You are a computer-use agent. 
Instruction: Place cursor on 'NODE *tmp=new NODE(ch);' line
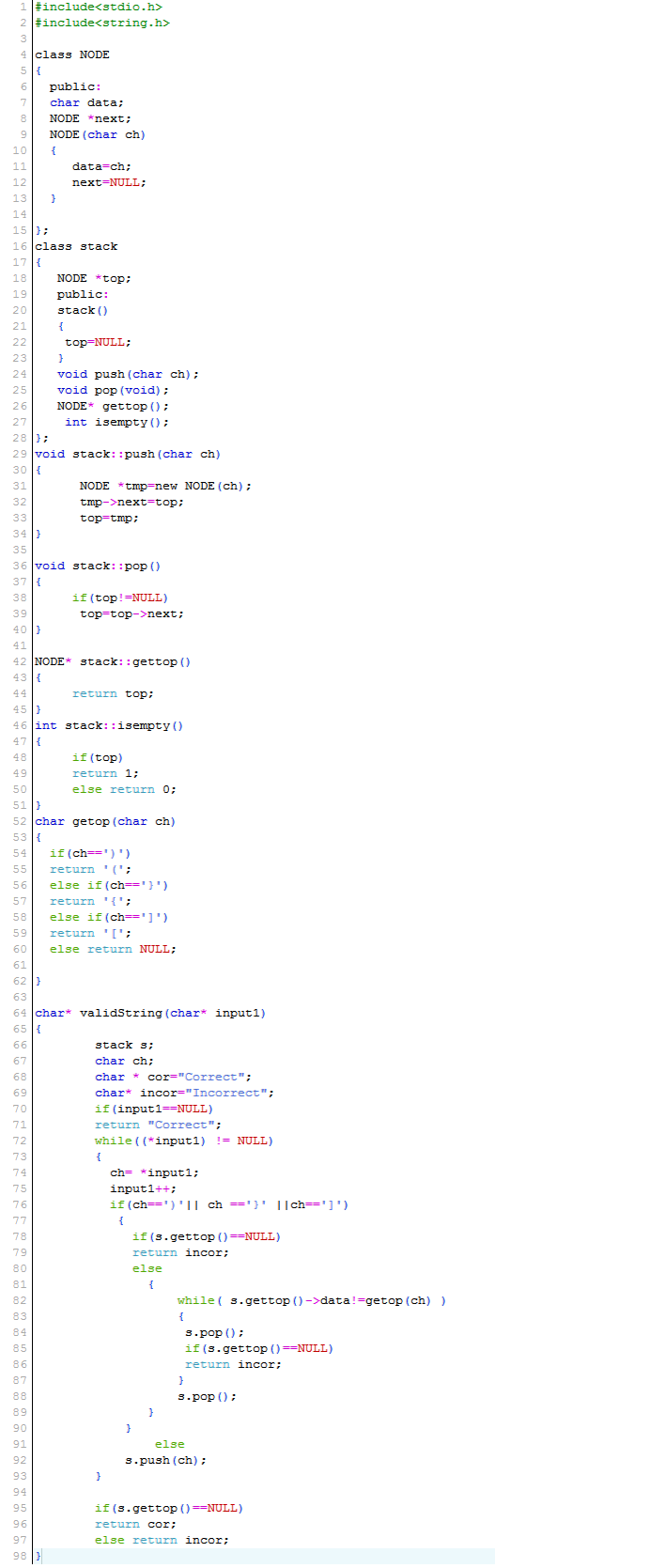click(x=164, y=486)
